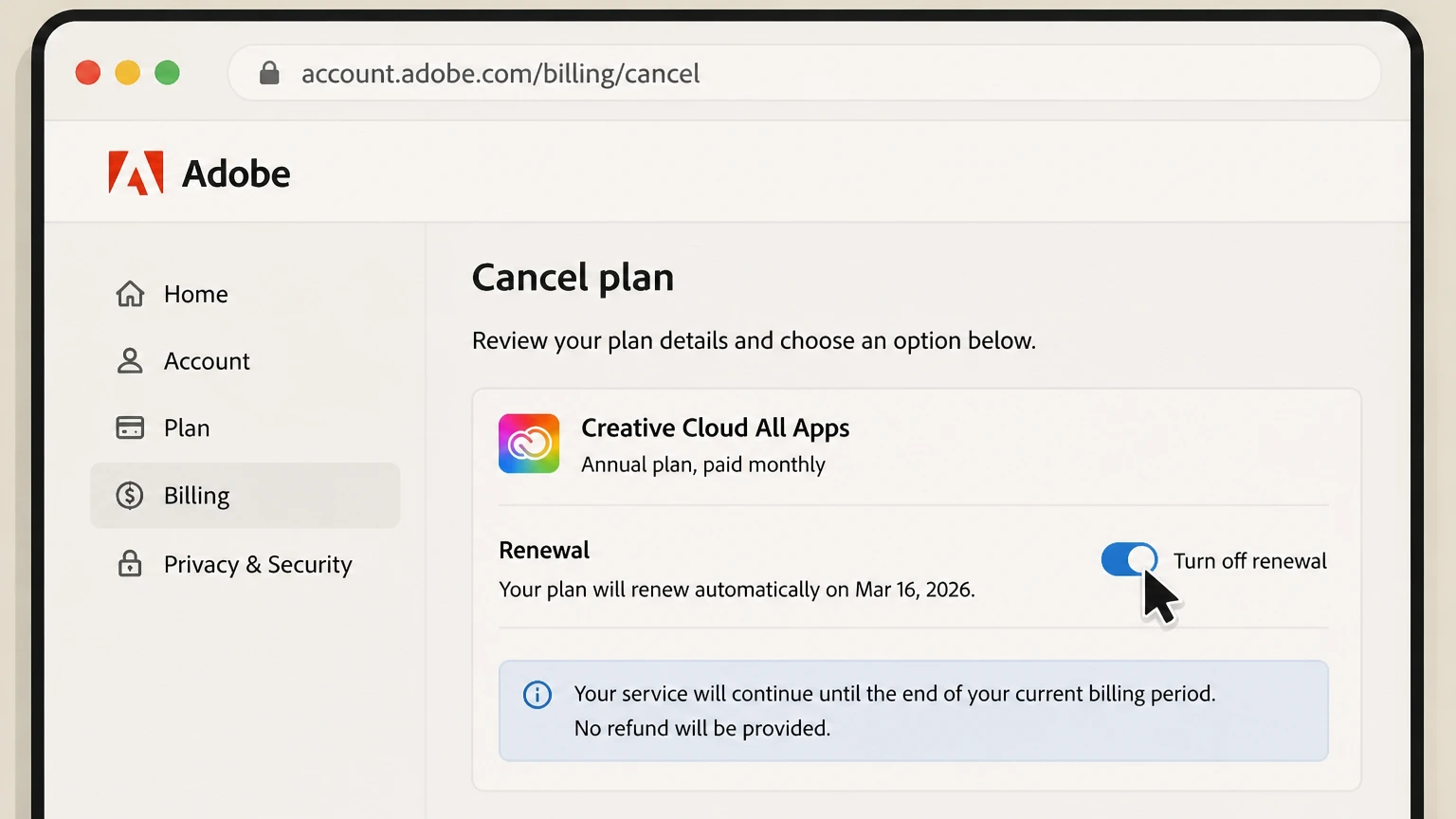Click the red close window button
Screen dimensions: 1456x819
coord(88,73)
